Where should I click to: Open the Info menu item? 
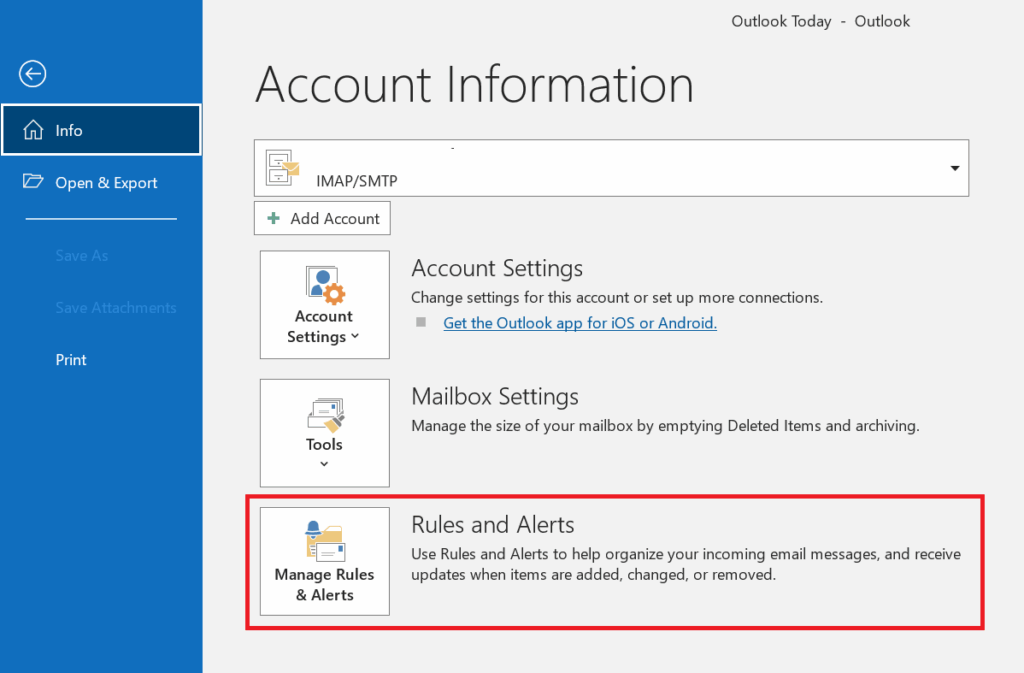pyautogui.click(x=101, y=130)
